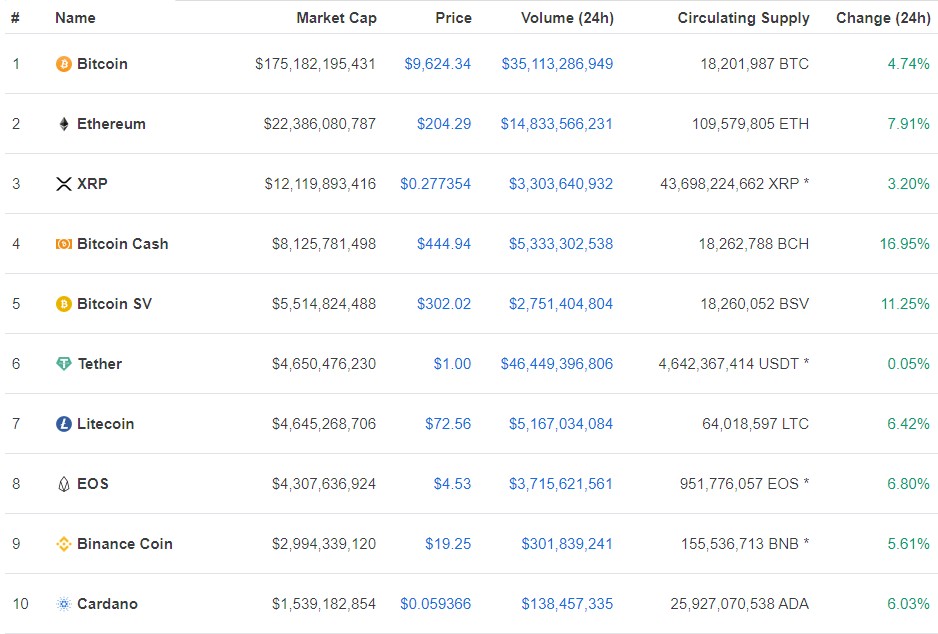Select Bitcoin Cash market cap $8,125,781,498
The width and height of the screenshot is (938, 634).
pyautogui.click(x=324, y=244)
